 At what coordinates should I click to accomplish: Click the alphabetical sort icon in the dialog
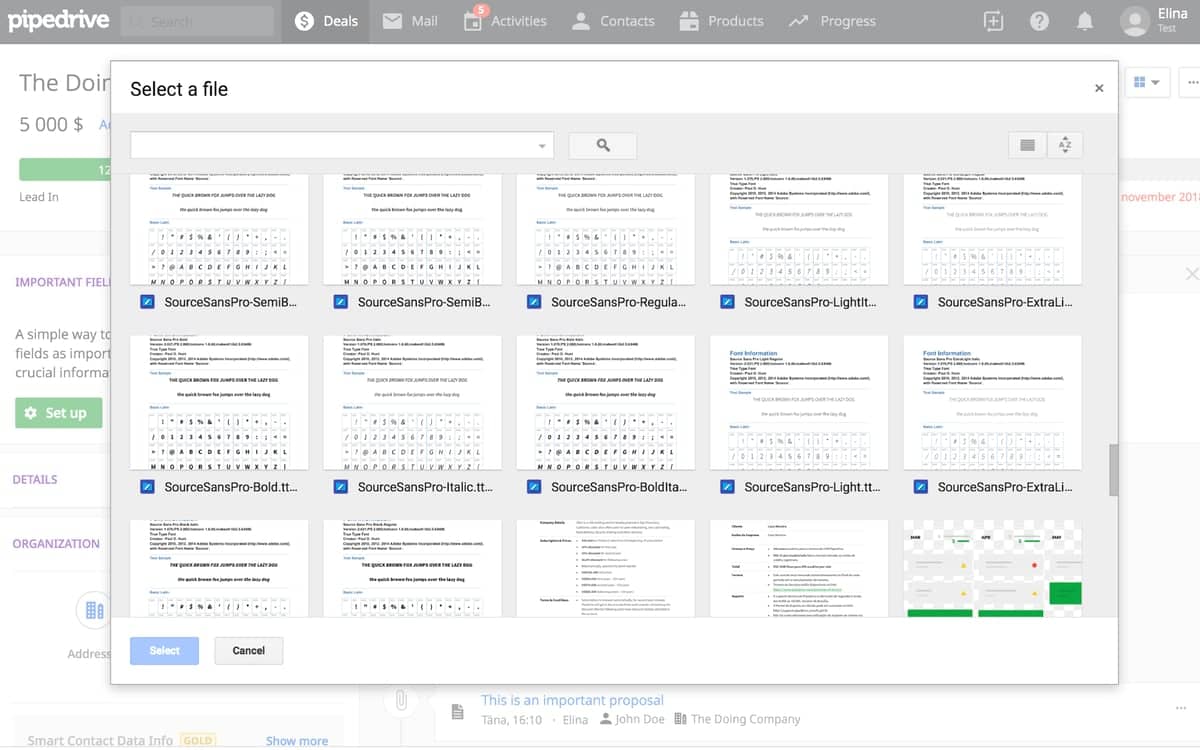pos(1064,145)
